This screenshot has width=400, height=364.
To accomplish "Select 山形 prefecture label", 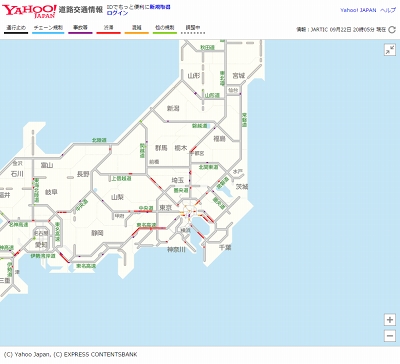I will click(x=193, y=76).
